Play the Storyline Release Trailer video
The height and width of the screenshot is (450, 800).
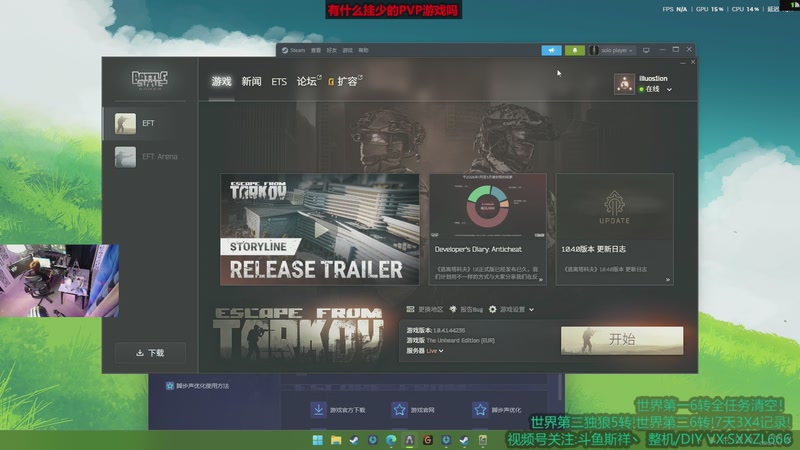pos(320,229)
